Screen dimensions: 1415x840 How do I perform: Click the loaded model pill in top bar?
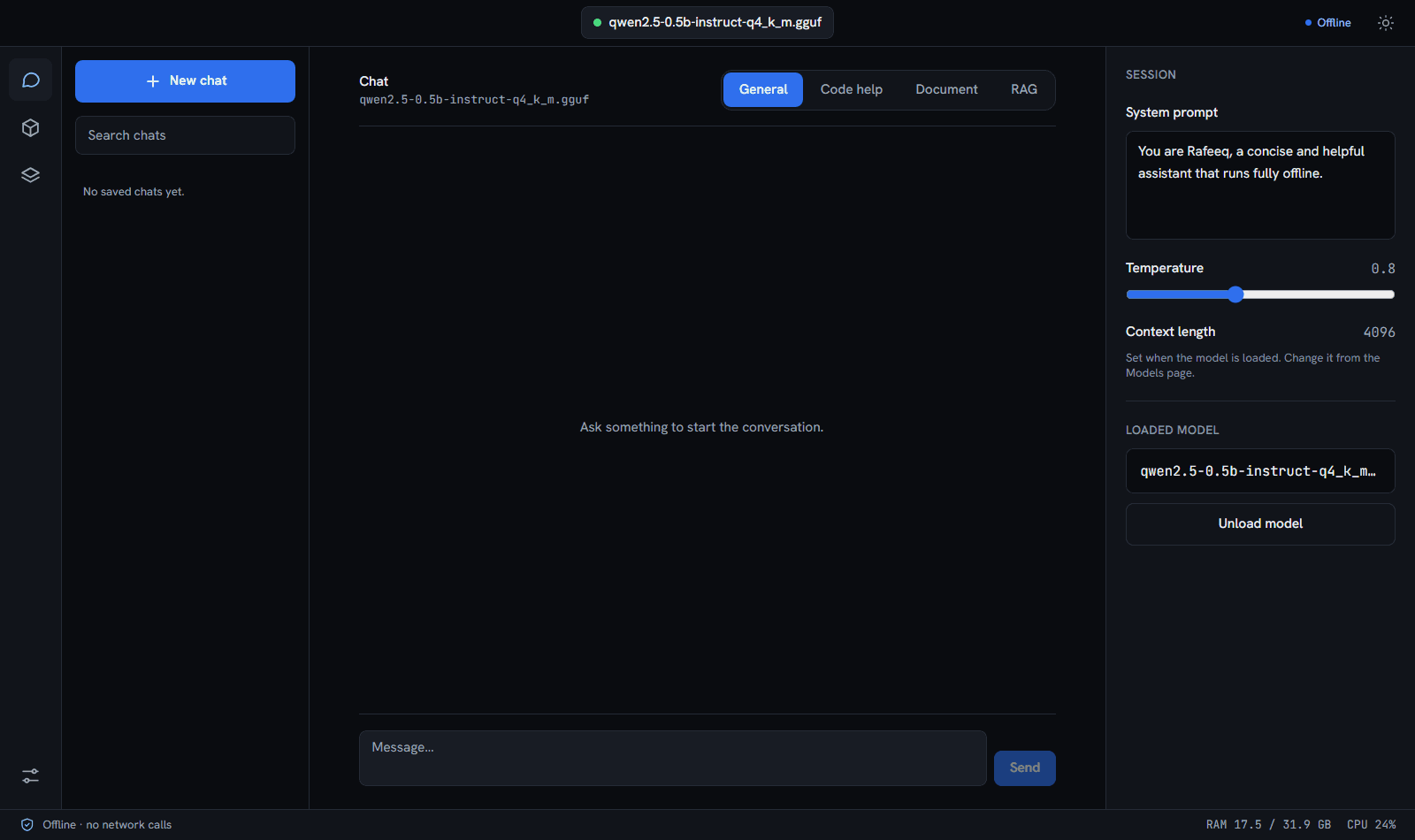[x=707, y=22]
